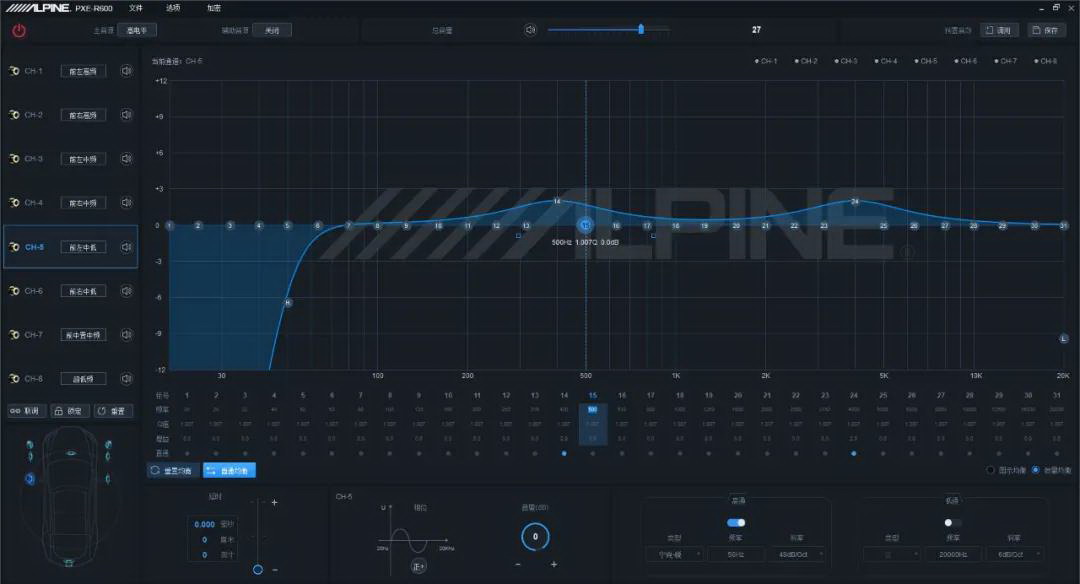Toggle the high-pass filter switch on
The image size is (1080, 584).
(x=736, y=523)
